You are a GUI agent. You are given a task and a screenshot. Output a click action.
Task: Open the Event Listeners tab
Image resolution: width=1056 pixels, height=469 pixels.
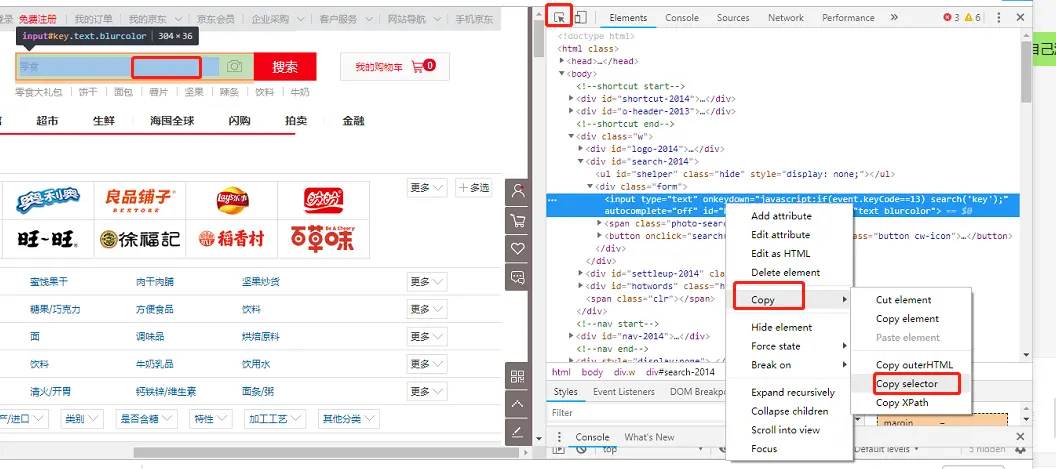pos(624,392)
